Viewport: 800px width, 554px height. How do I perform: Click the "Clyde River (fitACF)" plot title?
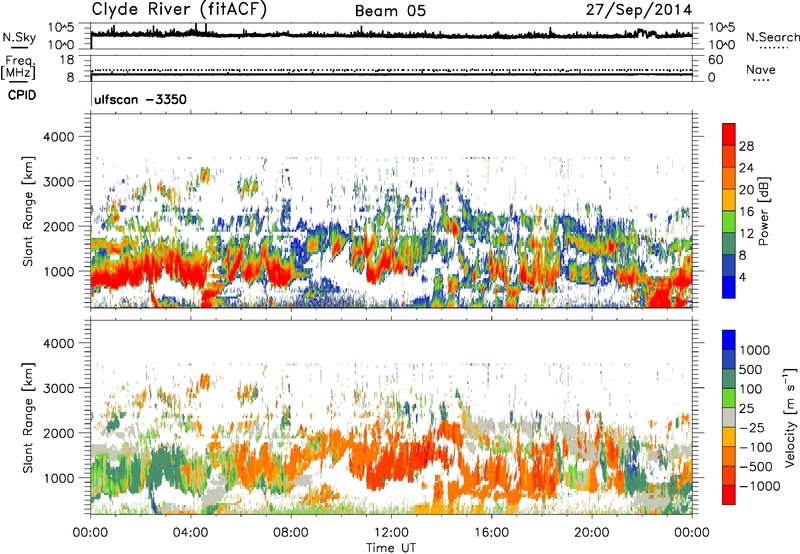[x=179, y=9]
